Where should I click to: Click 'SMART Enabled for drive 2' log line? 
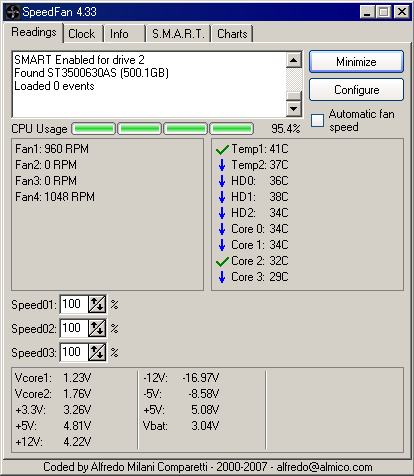[79, 60]
